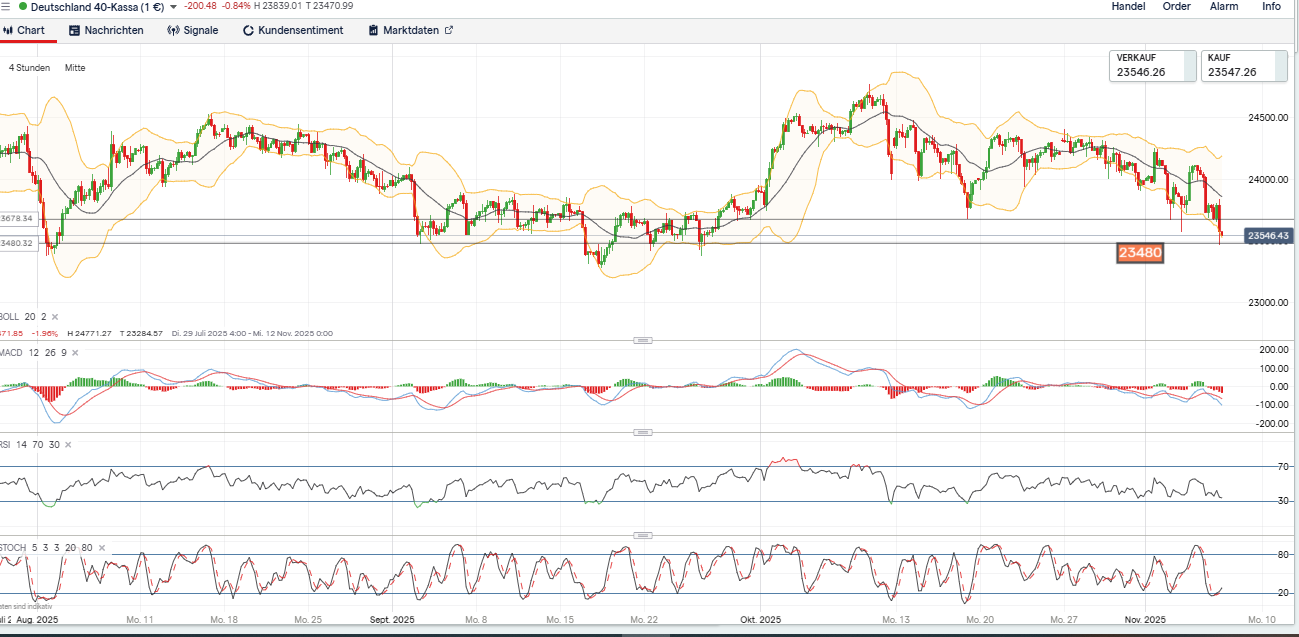Remove the BOLL indicator with its X
Image resolution: width=1299 pixels, height=637 pixels.
pyautogui.click(x=56, y=317)
